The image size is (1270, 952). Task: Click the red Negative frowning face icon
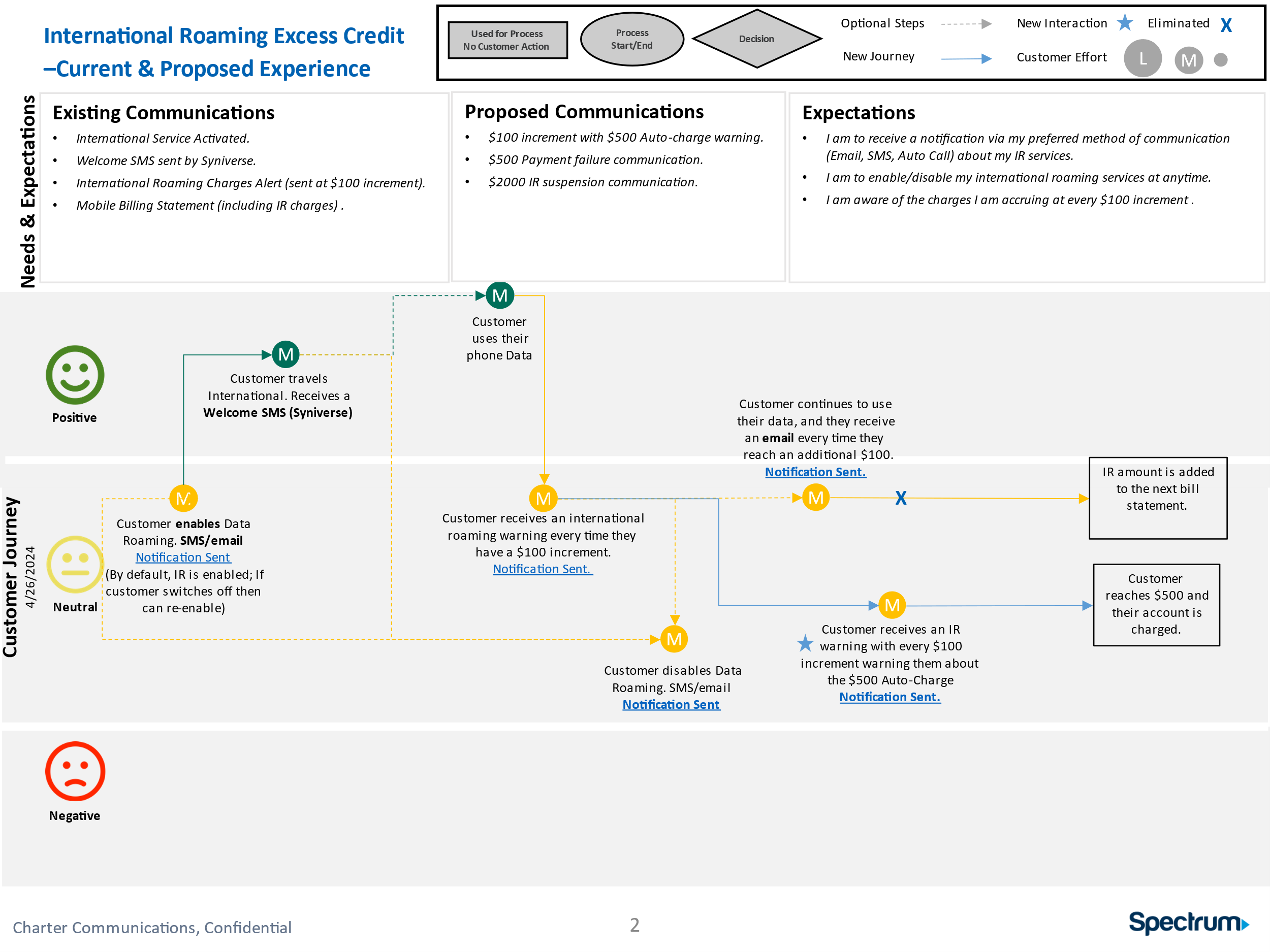click(x=75, y=772)
